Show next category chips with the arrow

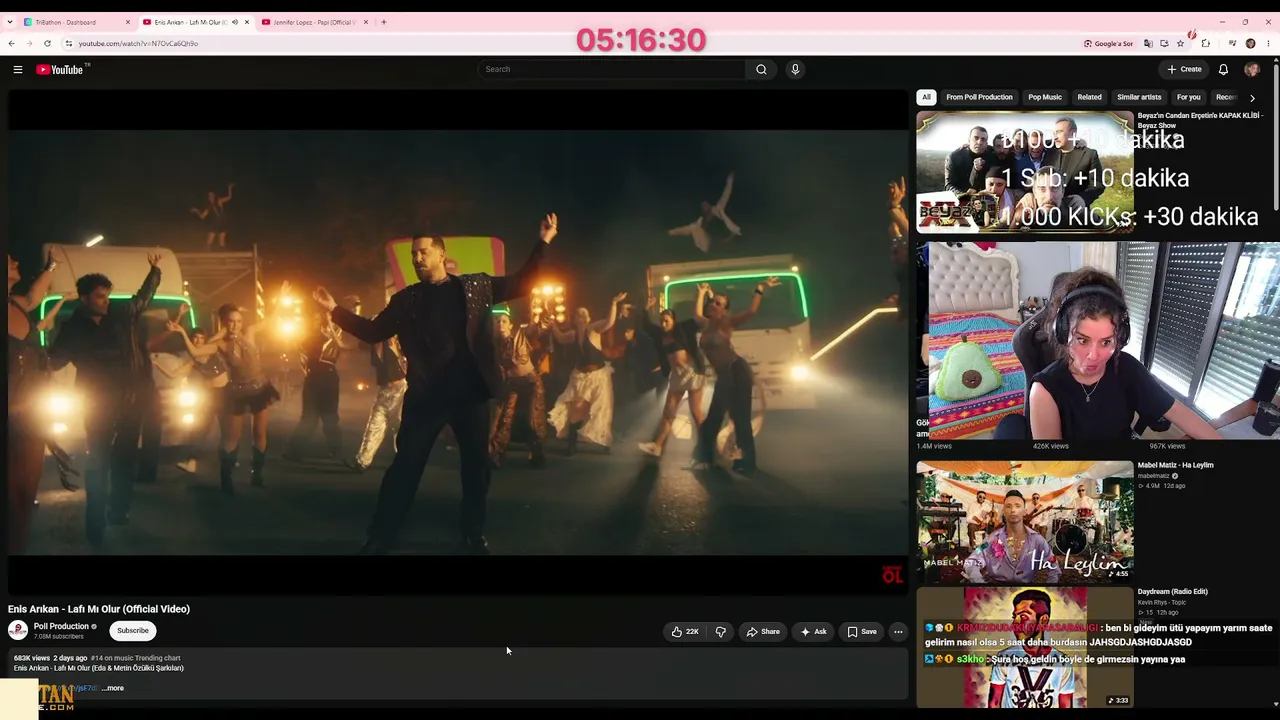1252,98
